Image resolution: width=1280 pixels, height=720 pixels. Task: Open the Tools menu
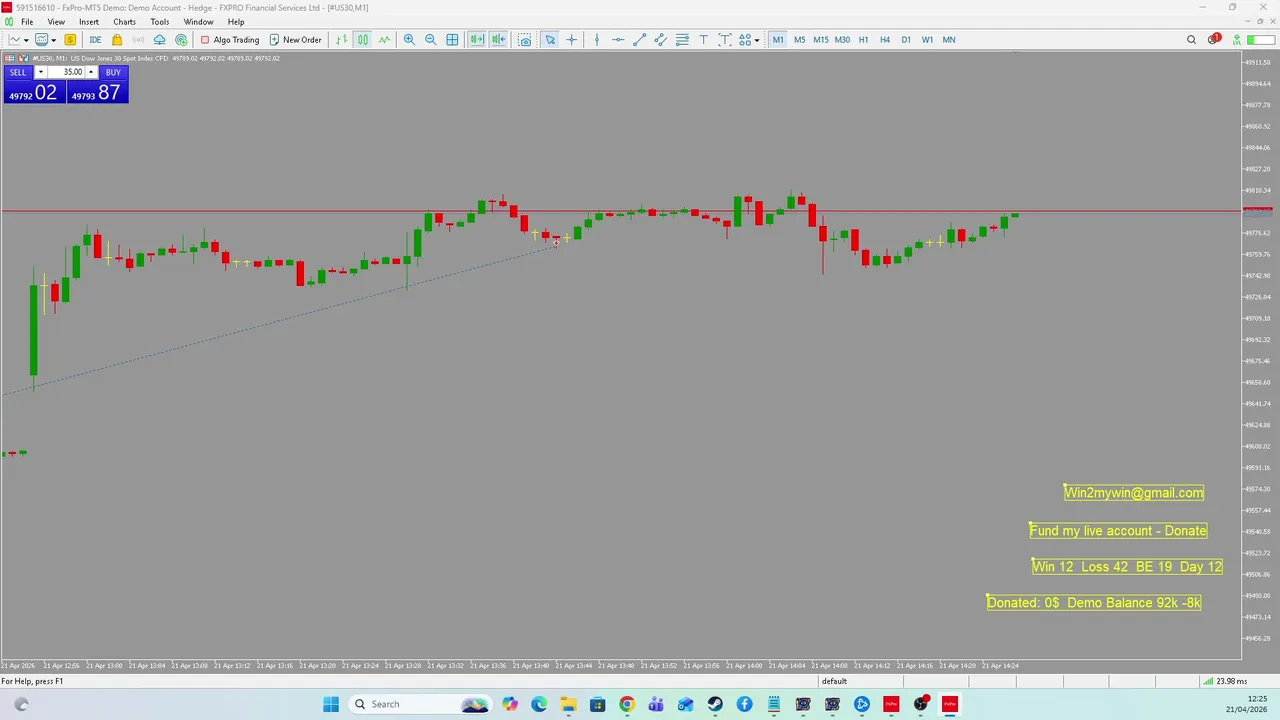coord(160,22)
